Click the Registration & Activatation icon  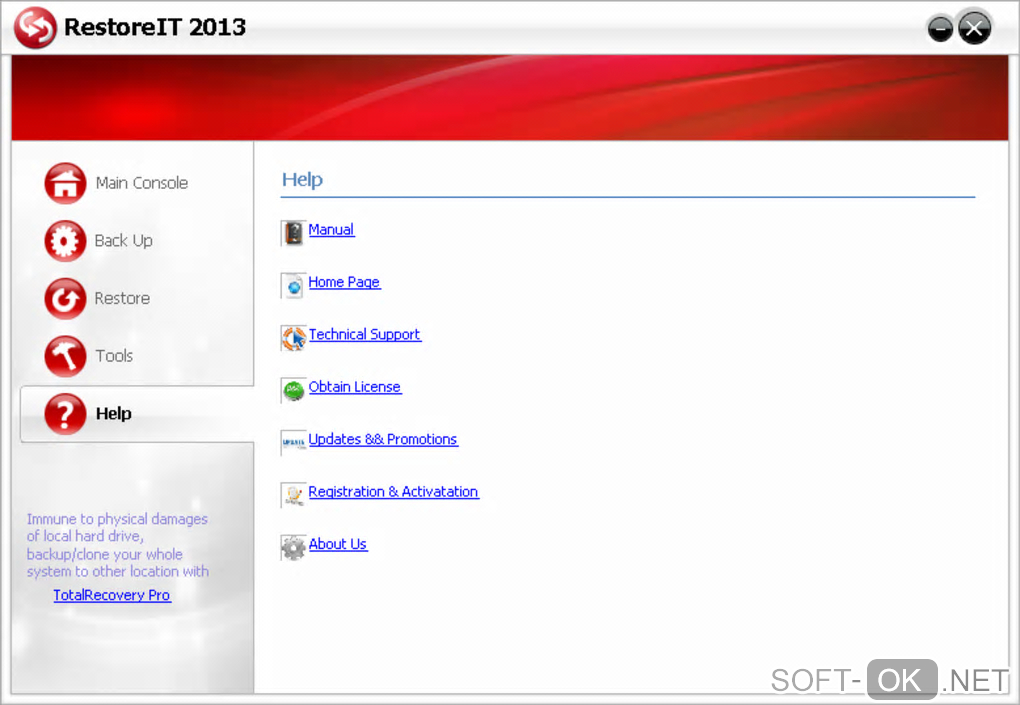pyautogui.click(x=293, y=496)
